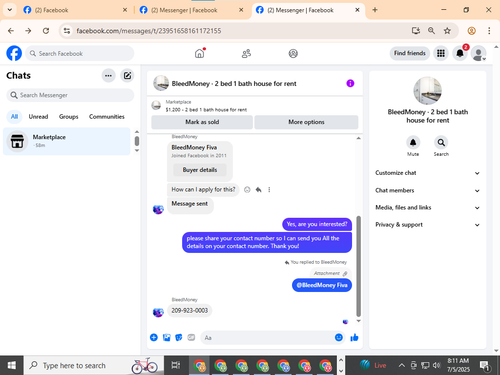Go to the Home feed icon

click(x=200, y=53)
